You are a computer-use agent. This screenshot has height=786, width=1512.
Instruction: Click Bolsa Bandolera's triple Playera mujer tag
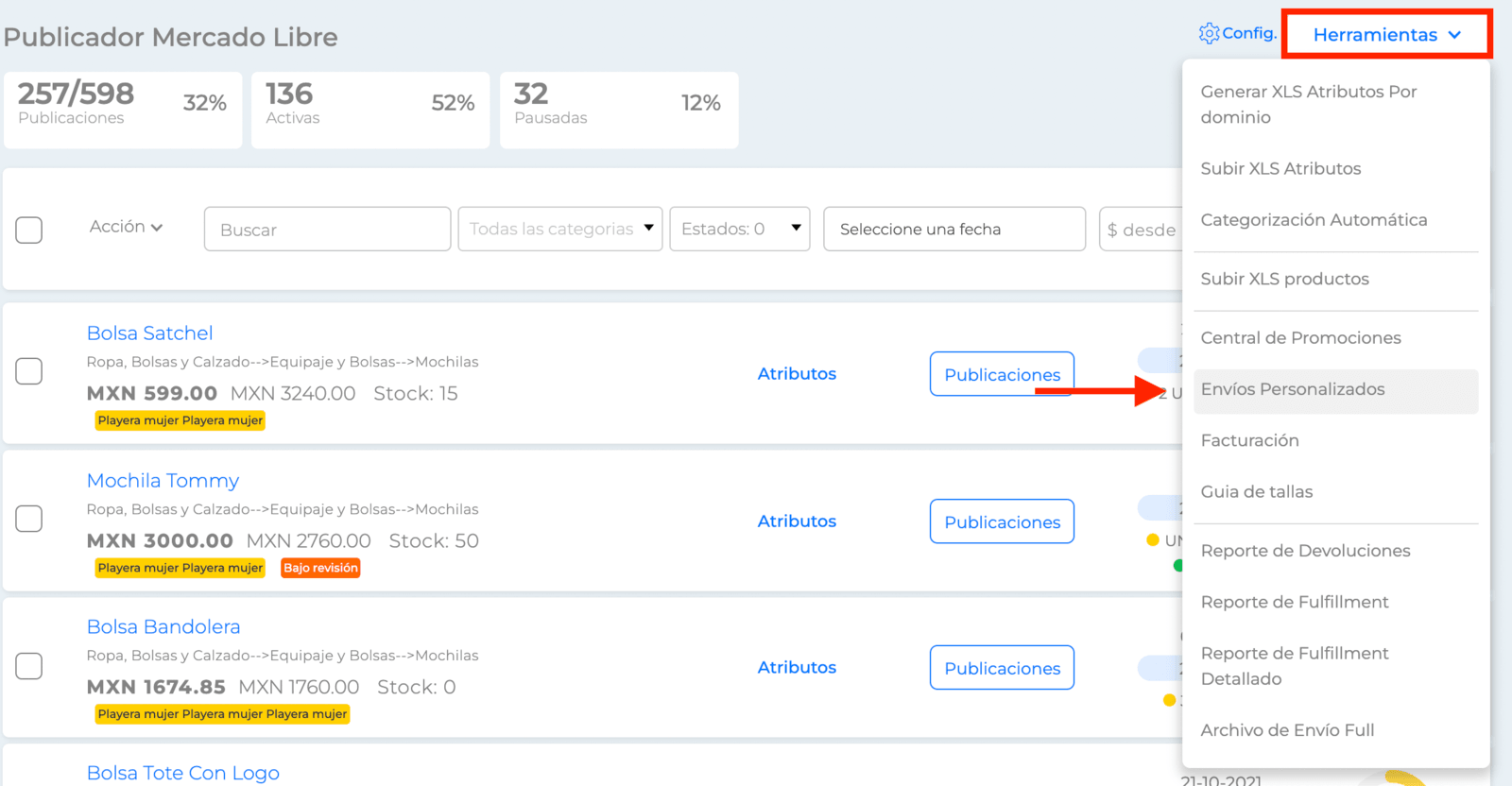[x=222, y=714]
